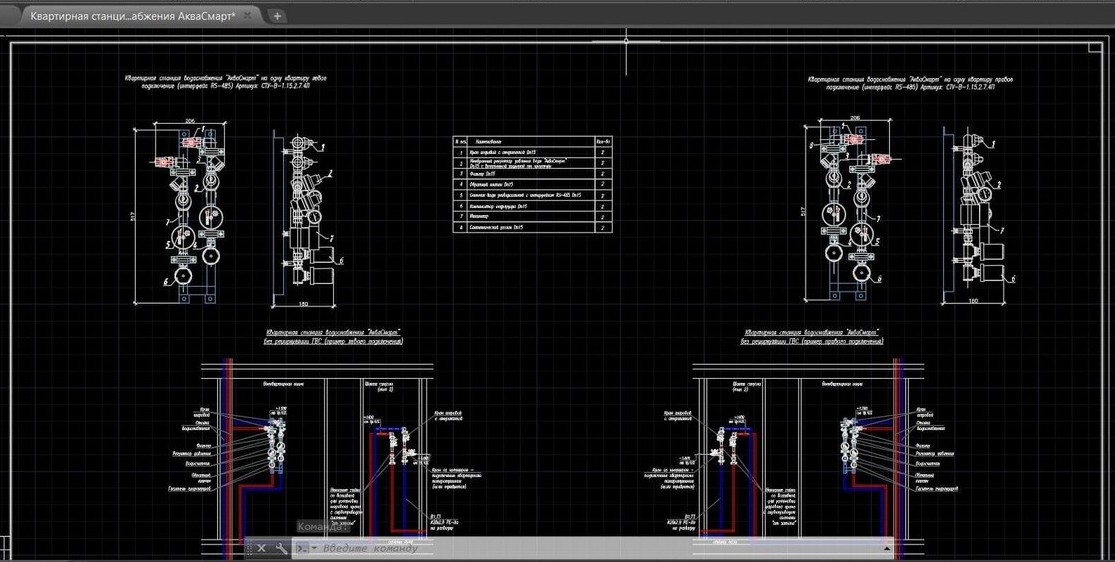Expand the command history arrow
1115x562 pixels.
click(x=887, y=548)
